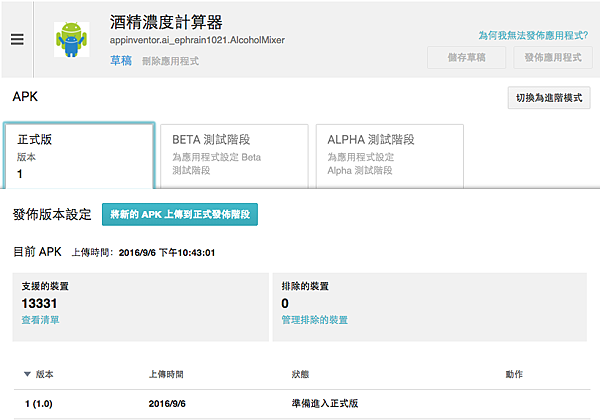The height and width of the screenshot is (420, 600).
Task: Click 刪除應用程式 delete app link
Action: (x=170, y=61)
